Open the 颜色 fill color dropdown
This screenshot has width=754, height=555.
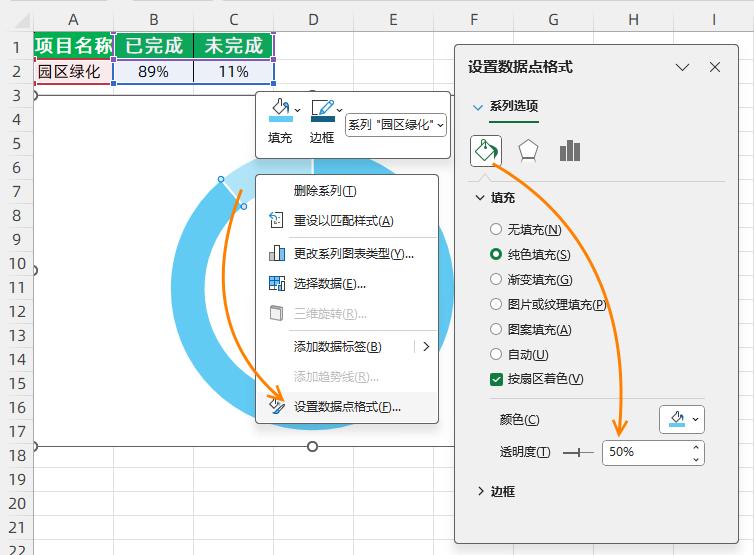pyautogui.click(x=681, y=419)
